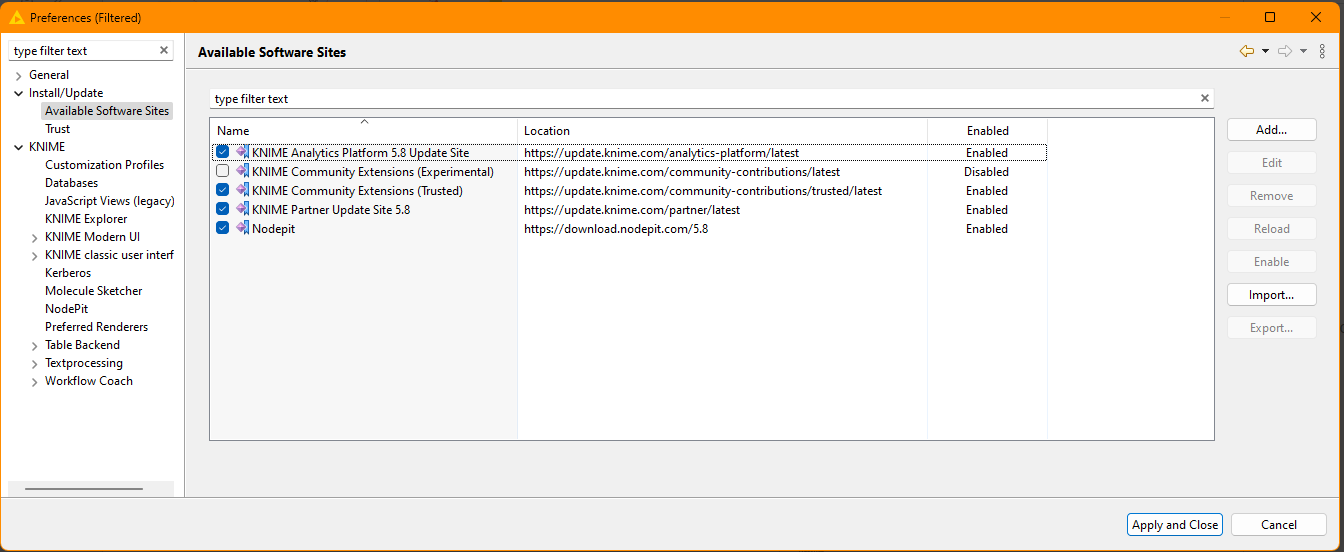This screenshot has width=1344, height=552.
Task: Click the Preferences window title icon
Action: coord(16,17)
